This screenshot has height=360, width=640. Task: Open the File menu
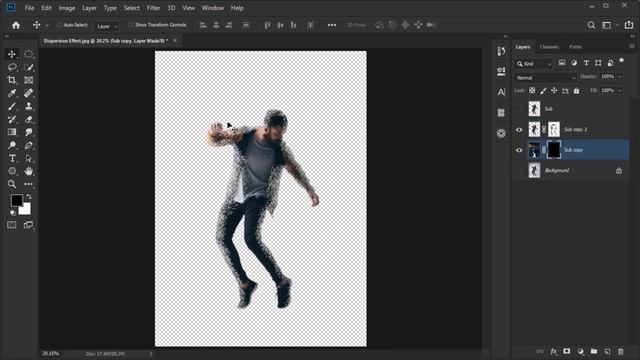29,8
